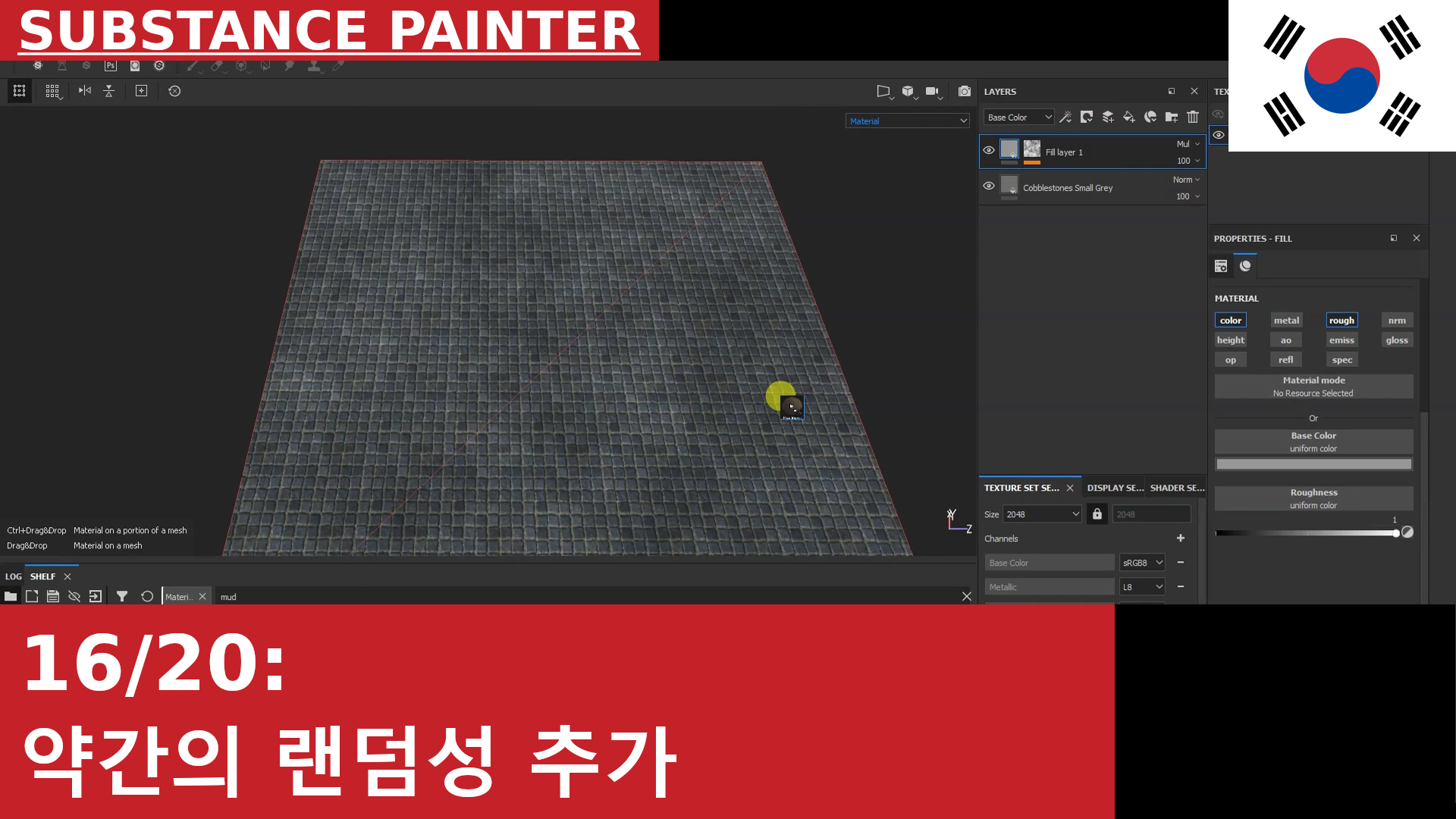Click the Base Color grey swatch bar

pyautogui.click(x=1313, y=464)
